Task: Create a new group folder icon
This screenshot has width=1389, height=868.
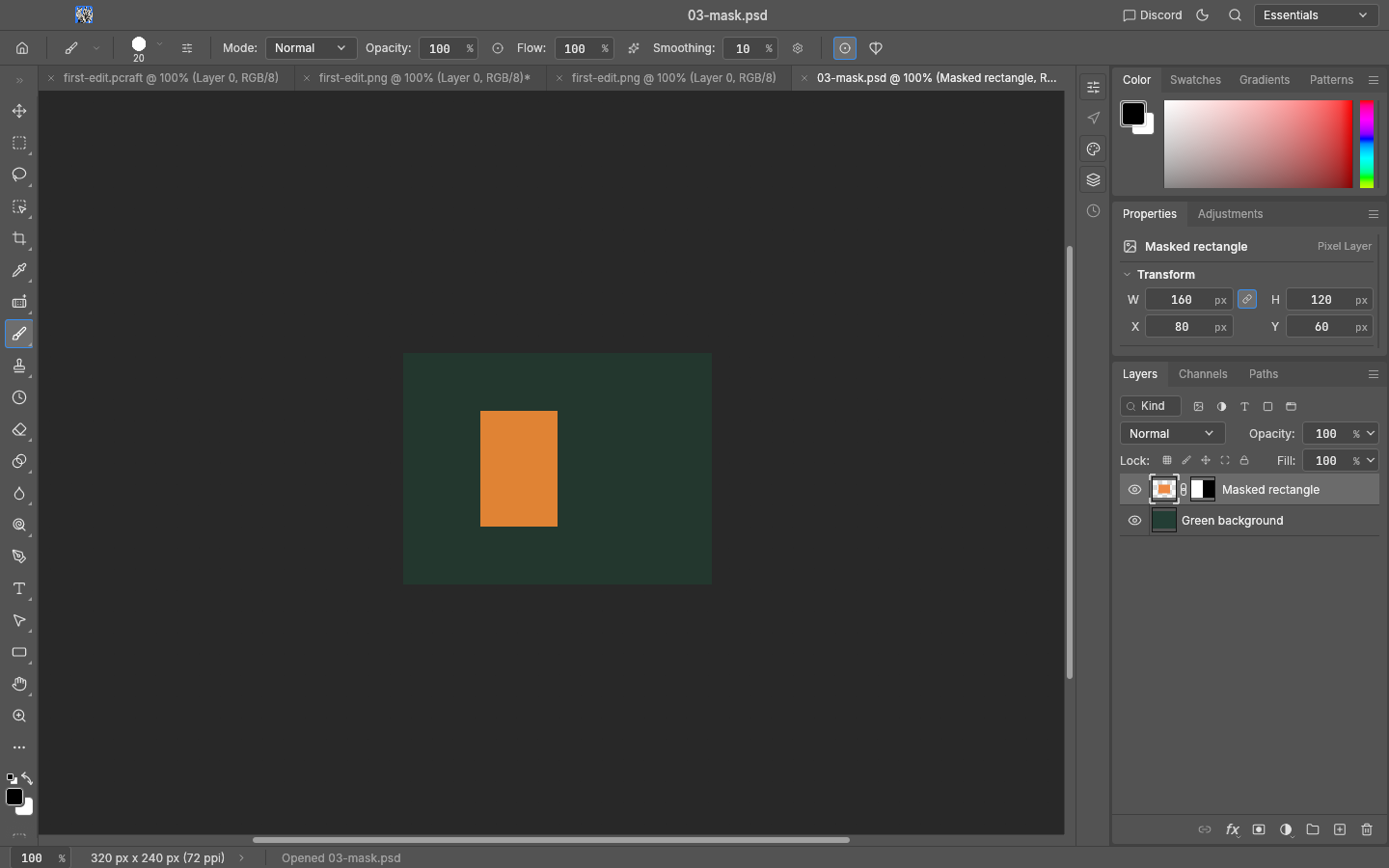Action: [x=1313, y=829]
